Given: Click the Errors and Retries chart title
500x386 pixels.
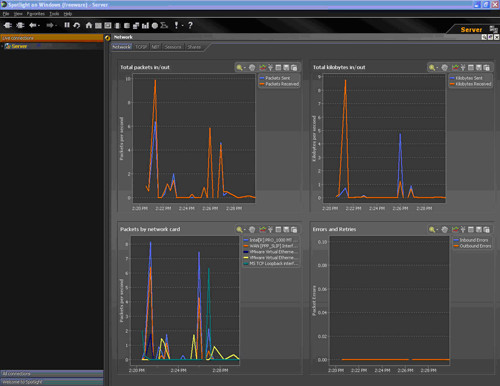Looking at the screenshot, I should pyautogui.click(x=334, y=229).
